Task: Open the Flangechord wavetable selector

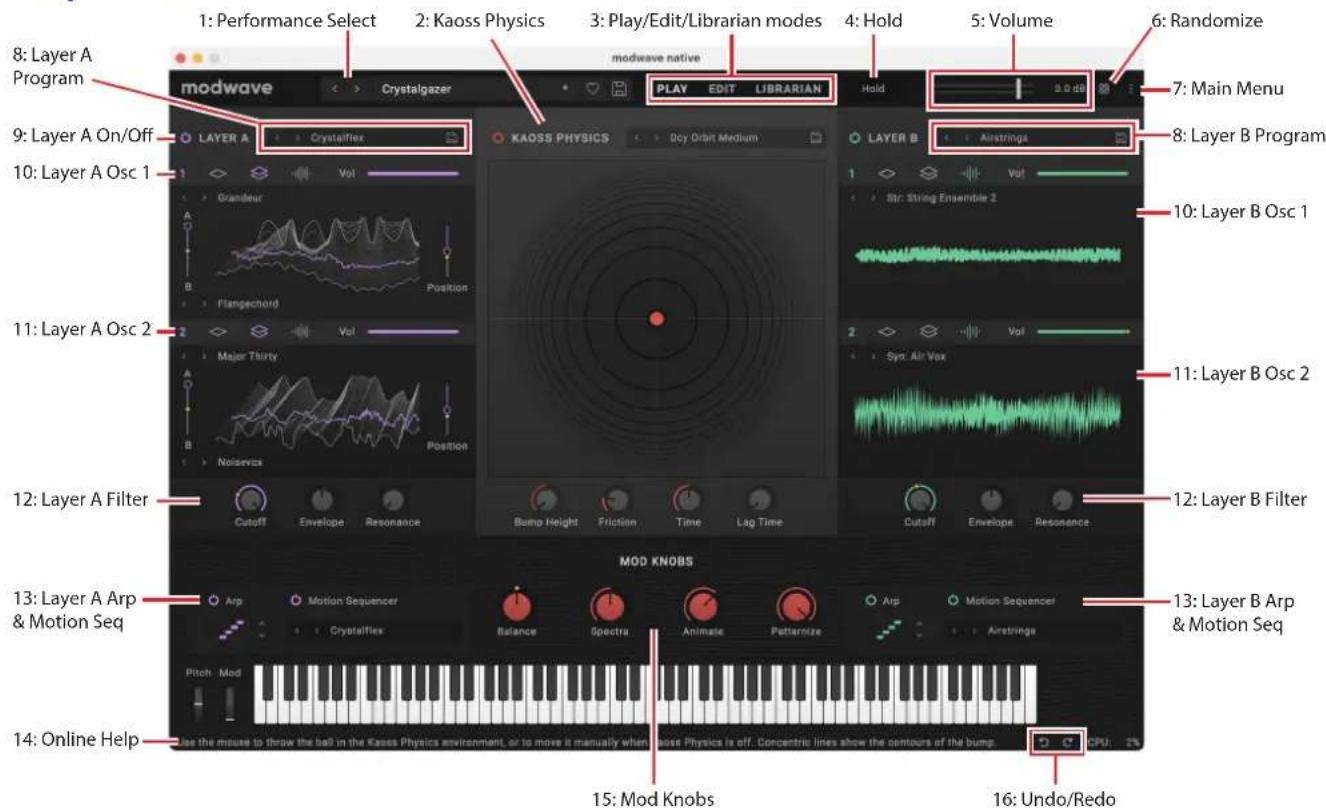Action: pyautogui.click(x=248, y=302)
